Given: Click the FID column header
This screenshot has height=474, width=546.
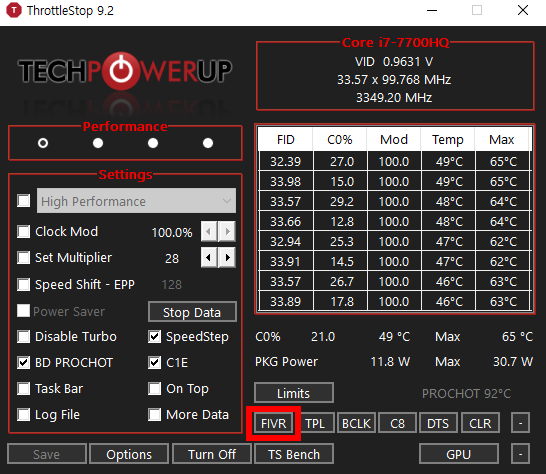Looking at the screenshot, I should pyautogui.click(x=286, y=139).
